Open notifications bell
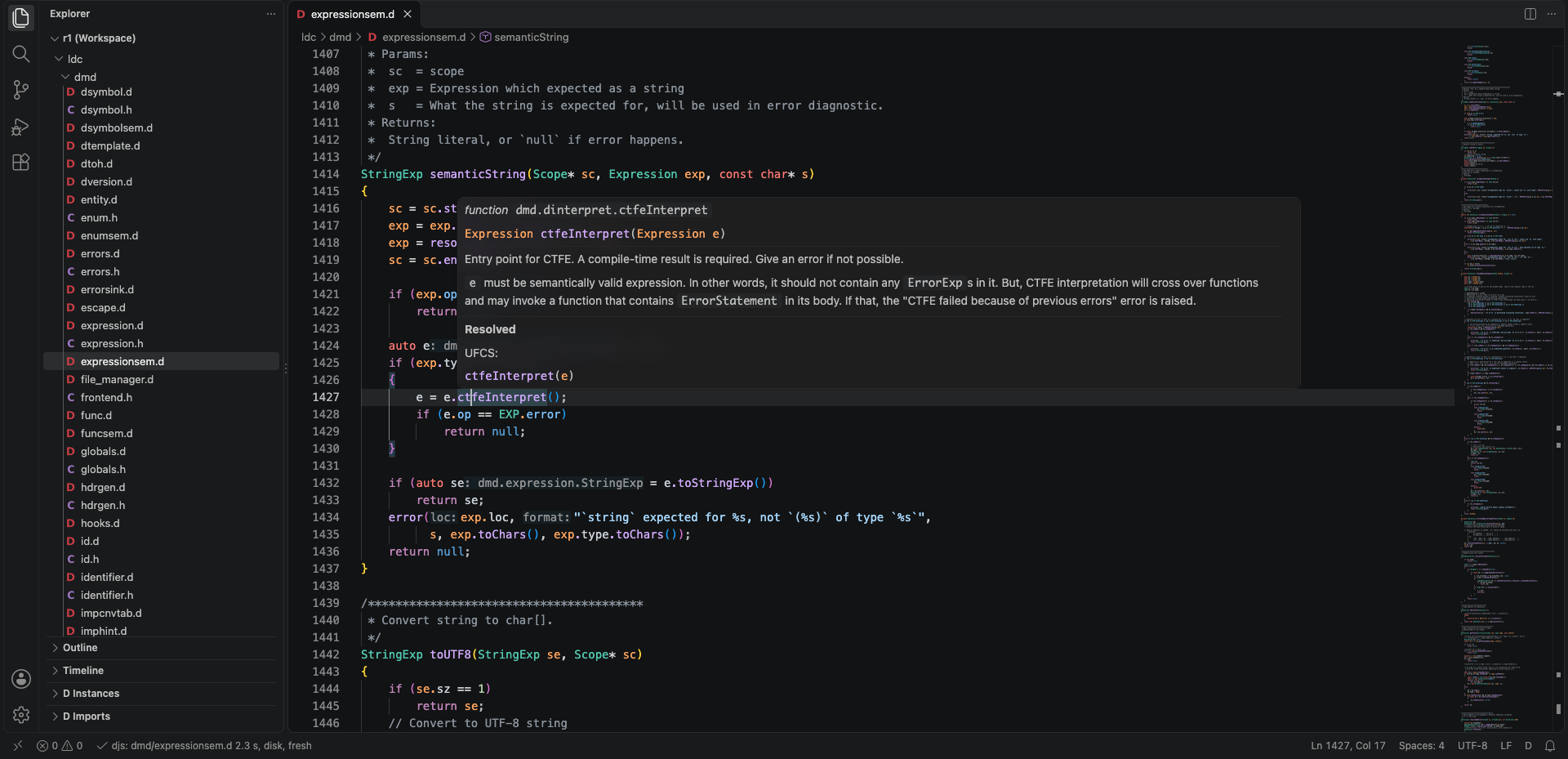Viewport: 1568px width, 759px height. click(x=1550, y=745)
